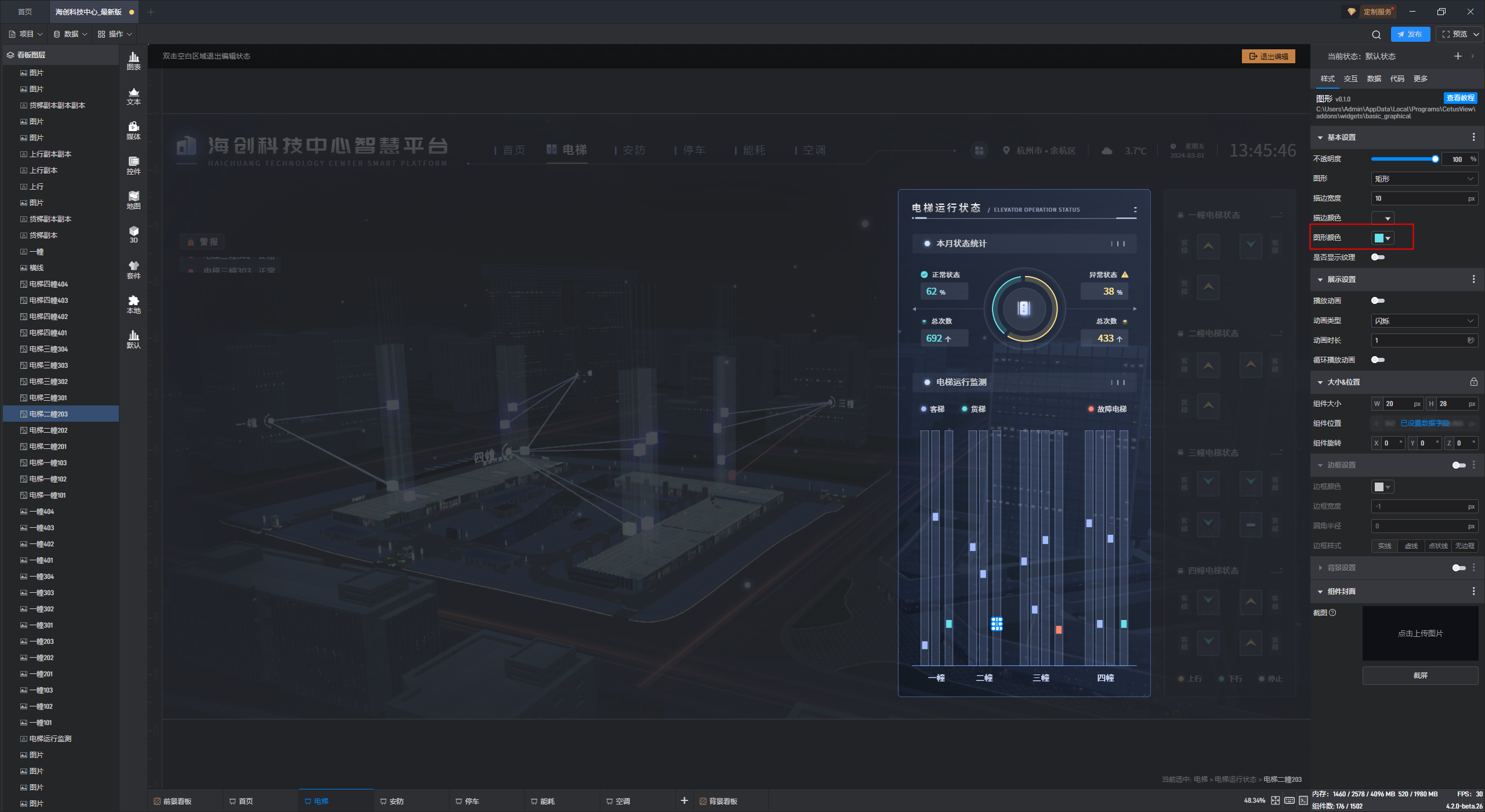Add a new board tab with plus
The width and height of the screenshot is (1485, 812).
[684, 800]
